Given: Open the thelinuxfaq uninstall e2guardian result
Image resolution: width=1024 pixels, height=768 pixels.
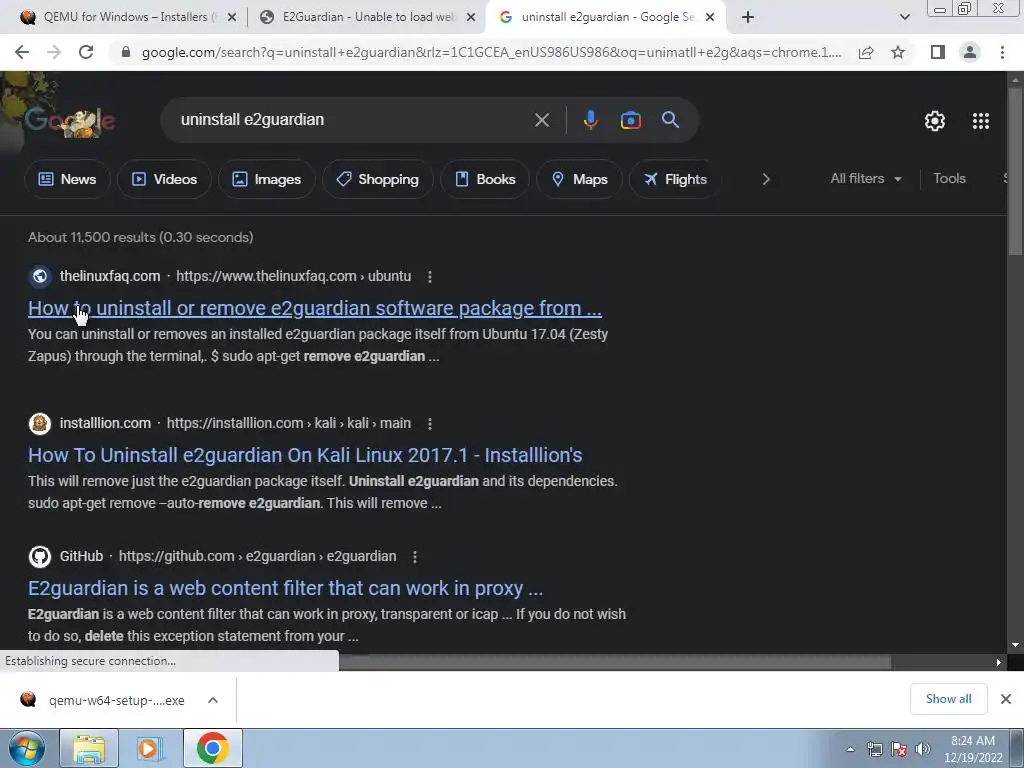Looking at the screenshot, I should (x=315, y=308).
